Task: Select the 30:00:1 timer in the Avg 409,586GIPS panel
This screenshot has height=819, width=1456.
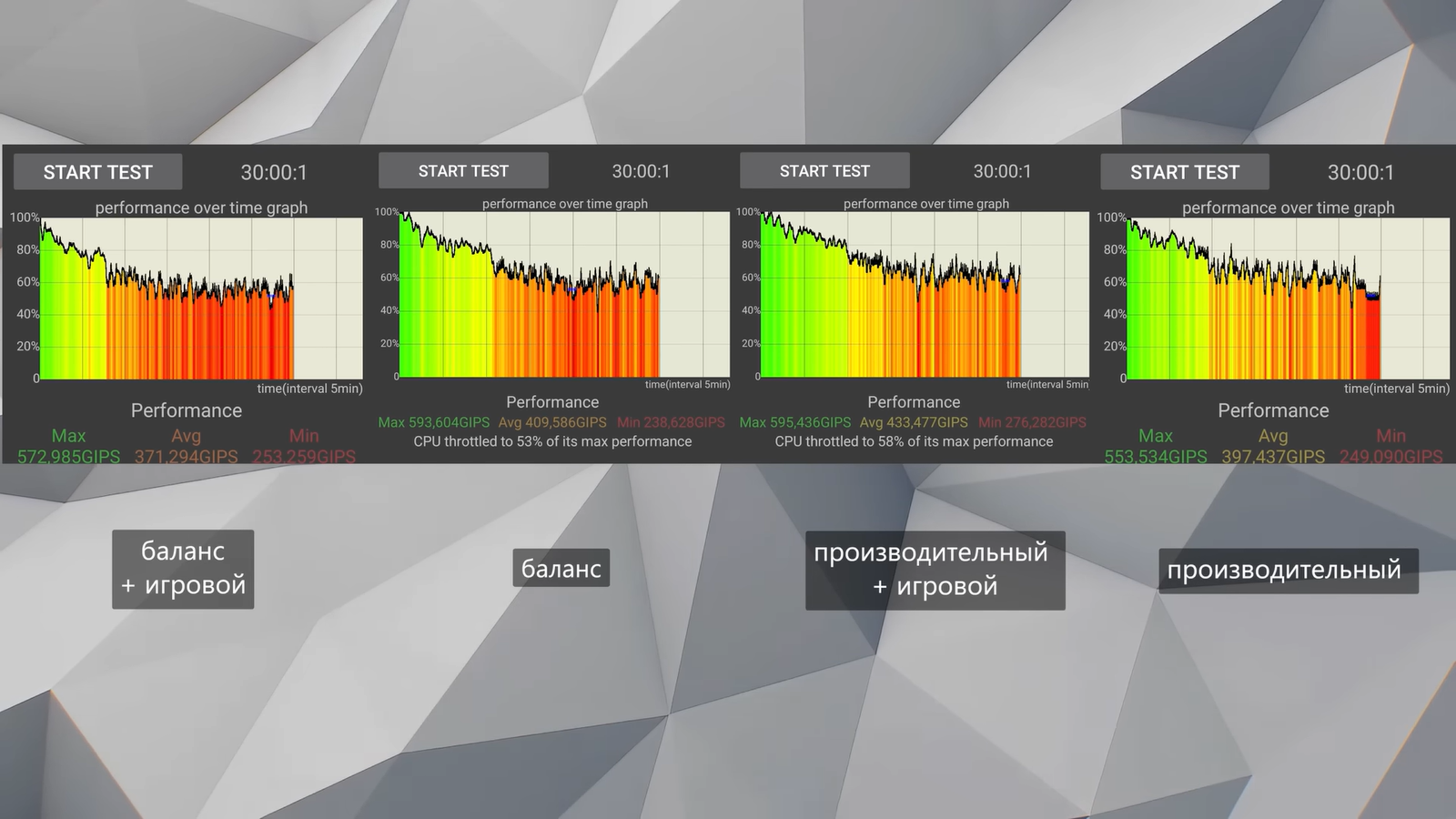Action: (641, 171)
